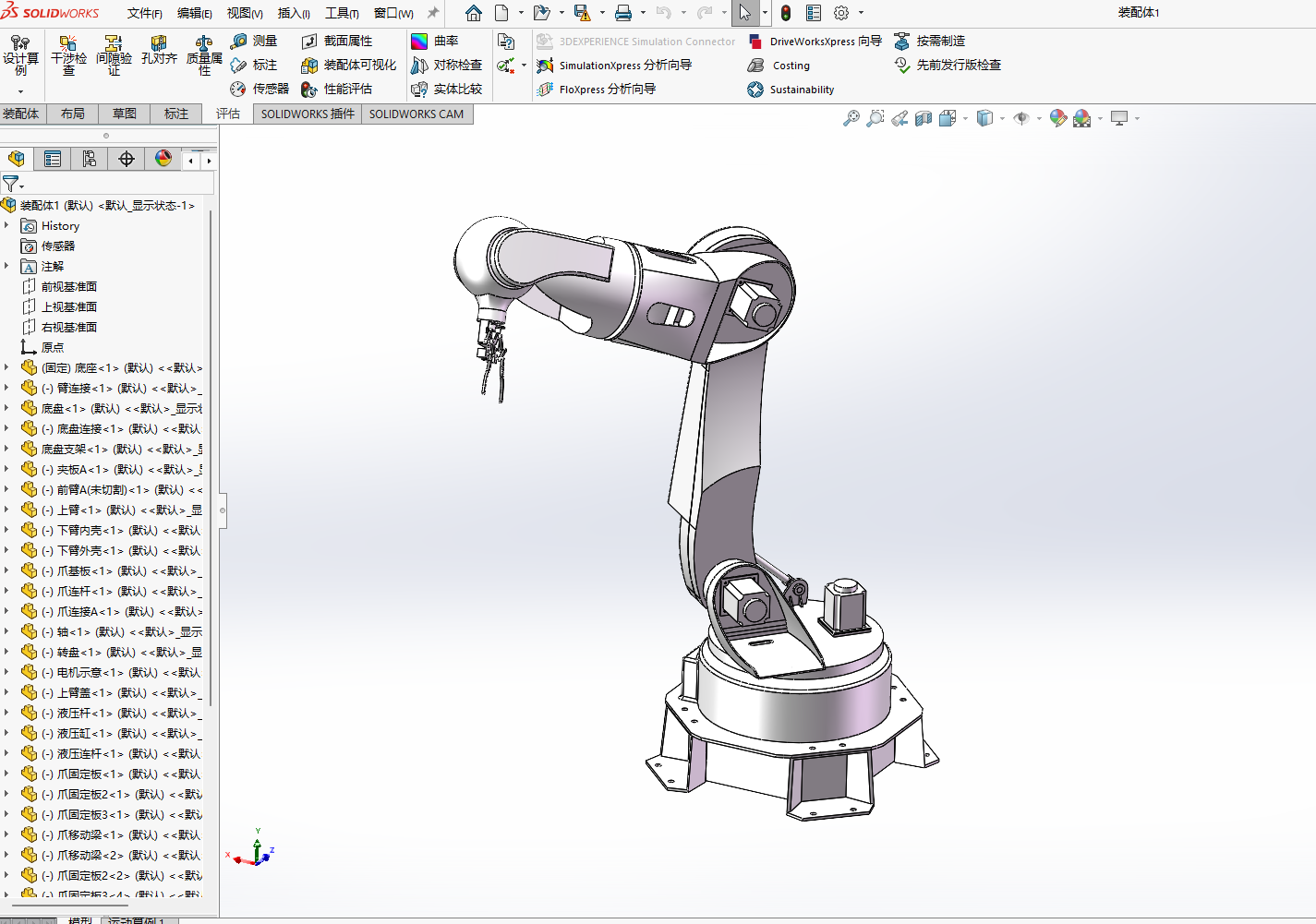Click the Edit Appearance icon
Image resolution: width=1316 pixels, height=924 pixels.
tap(1058, 118)
